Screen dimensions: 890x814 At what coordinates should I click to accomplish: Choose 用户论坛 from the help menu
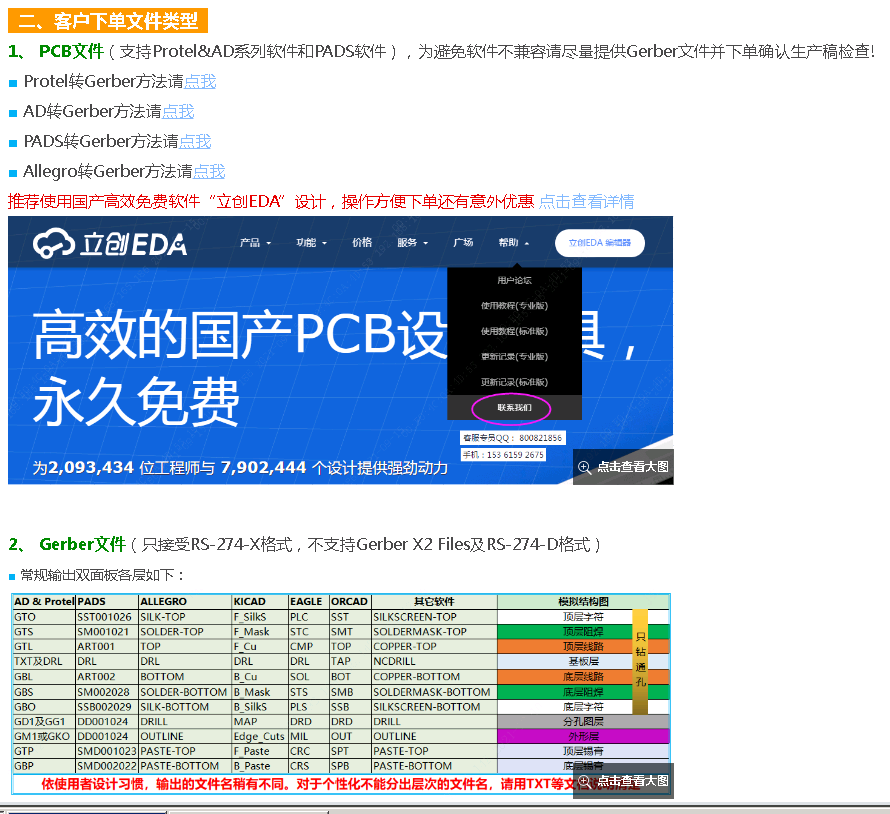[514, 281]
